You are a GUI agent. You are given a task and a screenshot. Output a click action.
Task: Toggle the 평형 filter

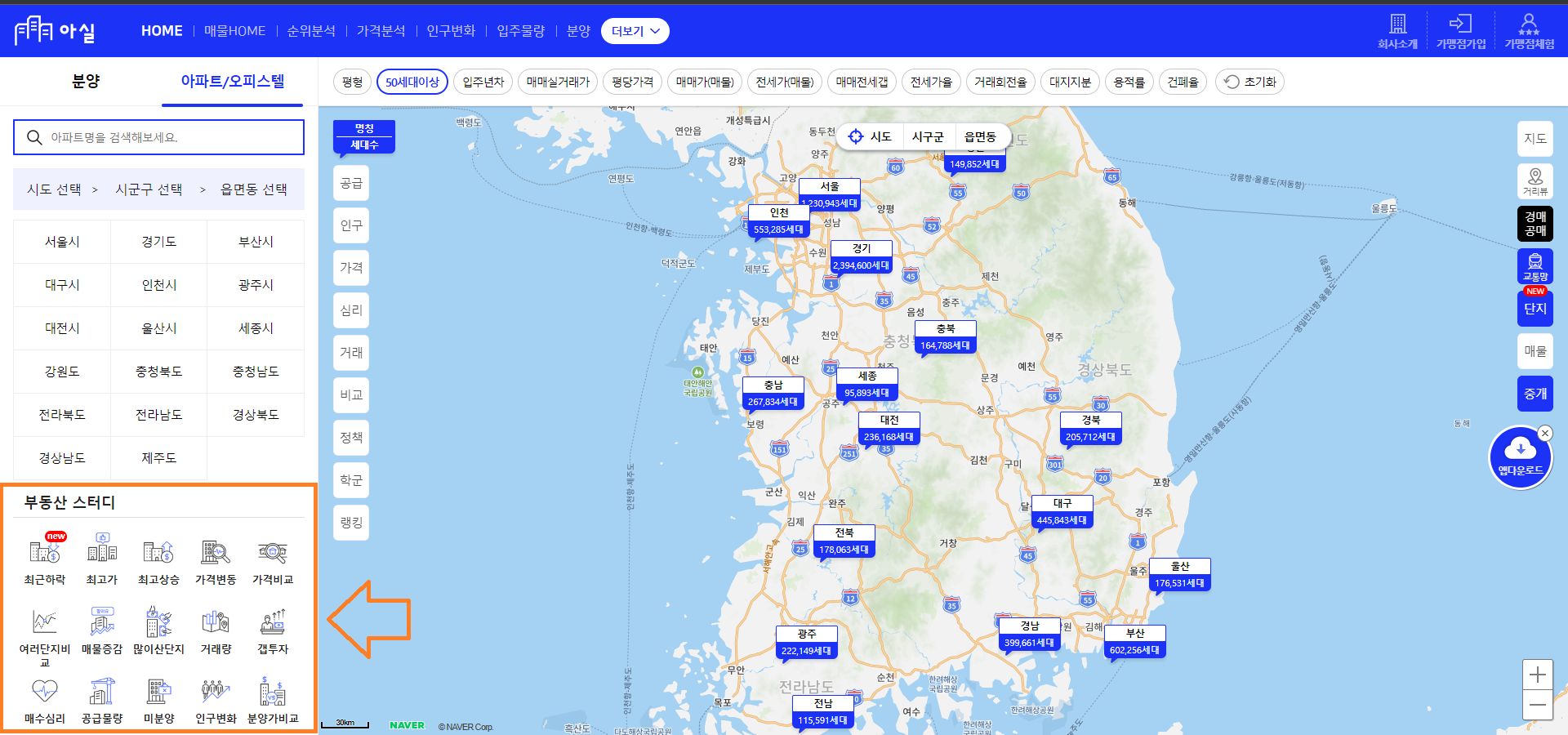click(352, 82)
